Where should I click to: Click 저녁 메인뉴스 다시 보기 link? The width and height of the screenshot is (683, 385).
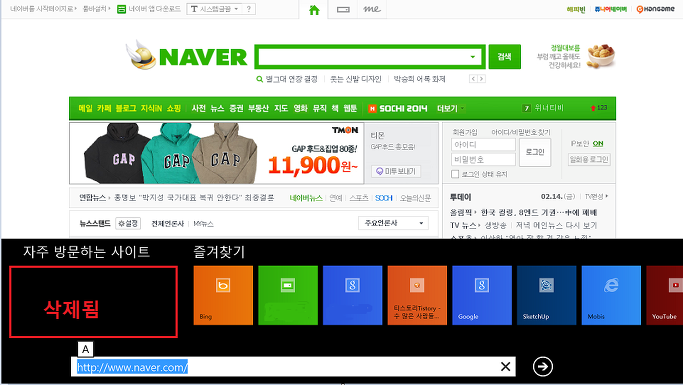556,225
